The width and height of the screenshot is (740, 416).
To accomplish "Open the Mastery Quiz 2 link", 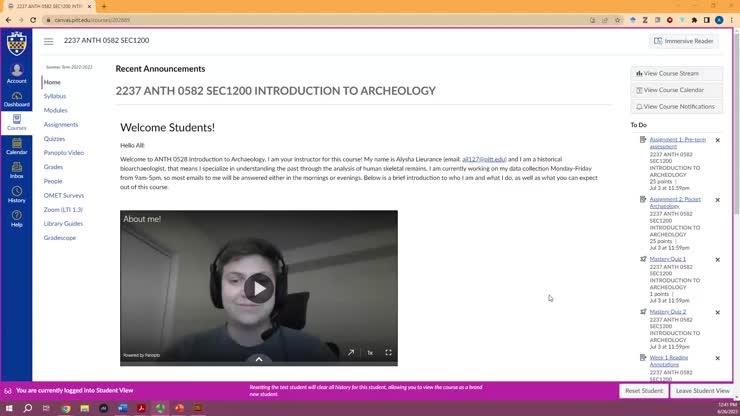I will (x=667, y=312).
